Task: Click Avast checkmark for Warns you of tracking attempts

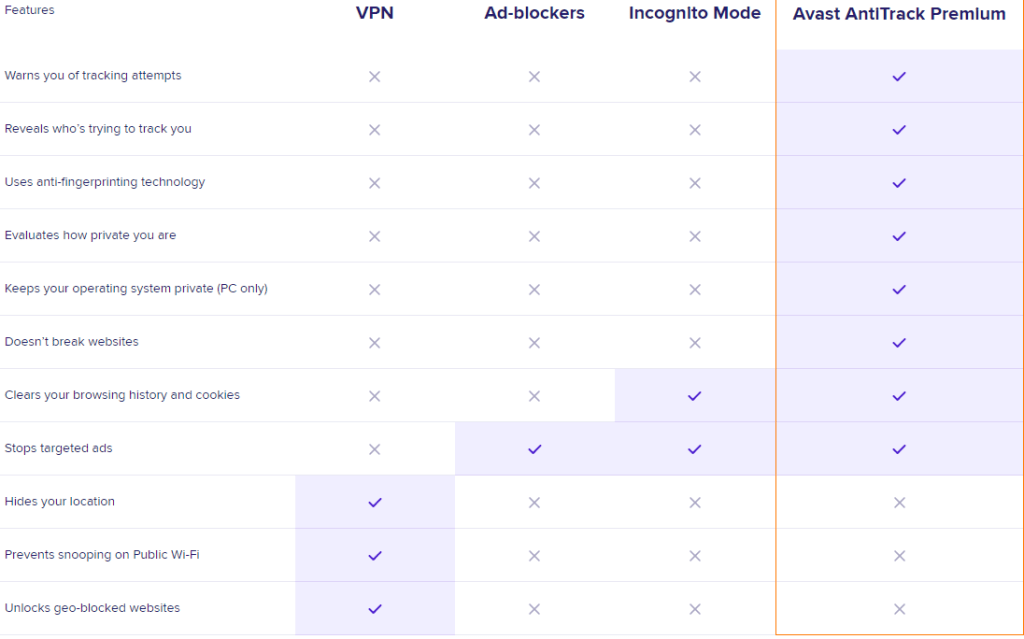Action: pyautogui.click(x=899, y=76)
